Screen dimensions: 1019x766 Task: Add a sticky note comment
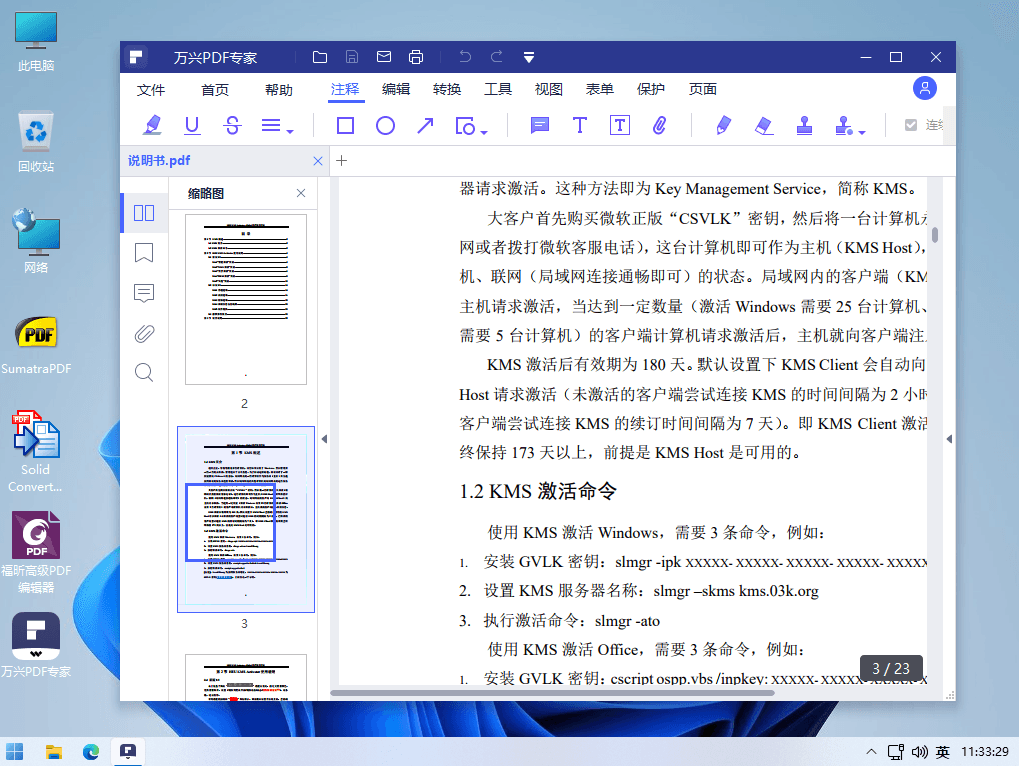click(539, 125)
